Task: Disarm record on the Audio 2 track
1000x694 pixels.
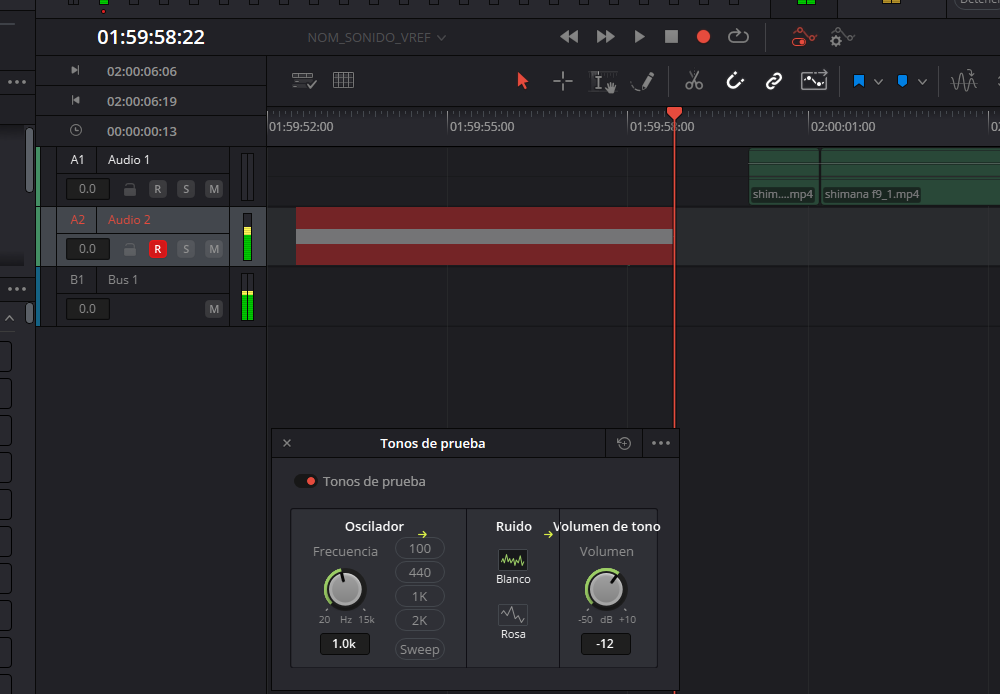Action: 157,248
